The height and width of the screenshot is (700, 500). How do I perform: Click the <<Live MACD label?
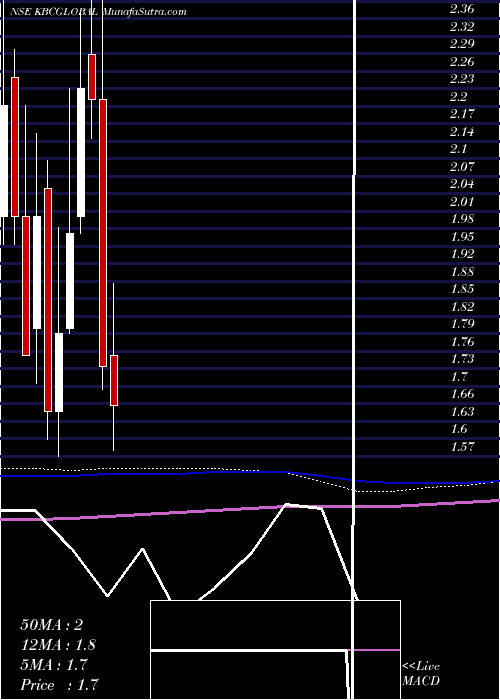421,674
